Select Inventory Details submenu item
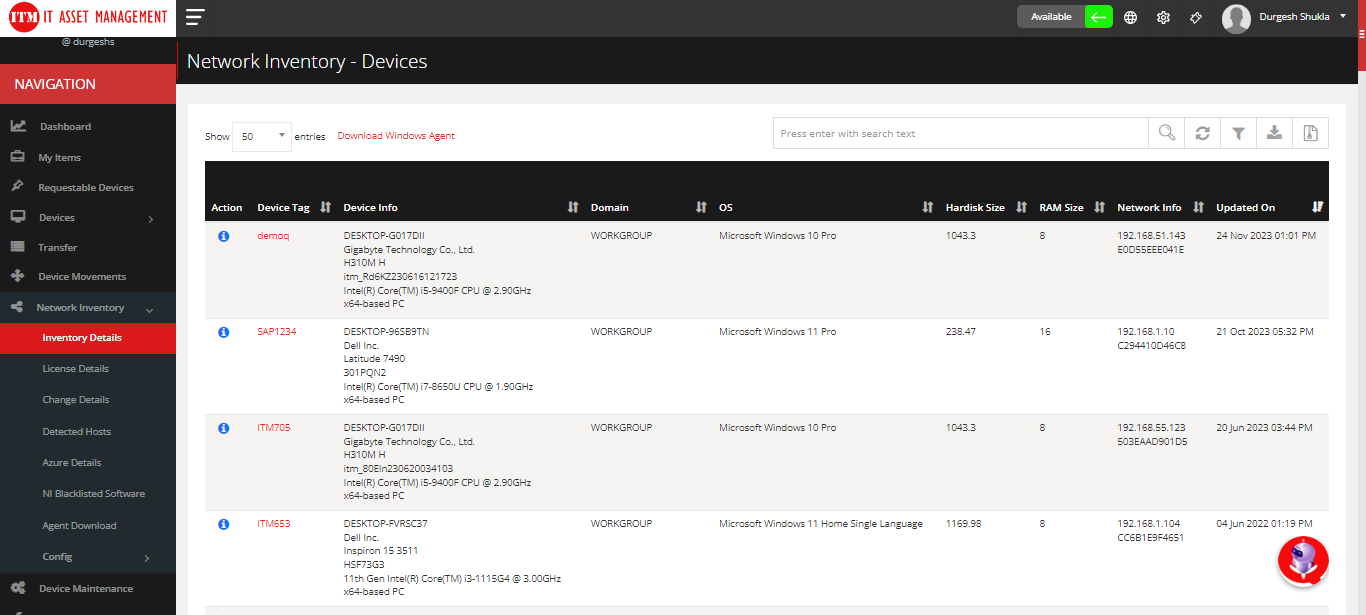Screen dimensions: 1366x615 pos(88,338)
